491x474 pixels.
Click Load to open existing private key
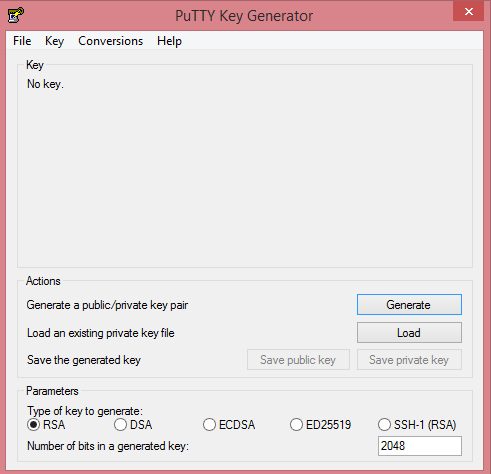[409, 332]
